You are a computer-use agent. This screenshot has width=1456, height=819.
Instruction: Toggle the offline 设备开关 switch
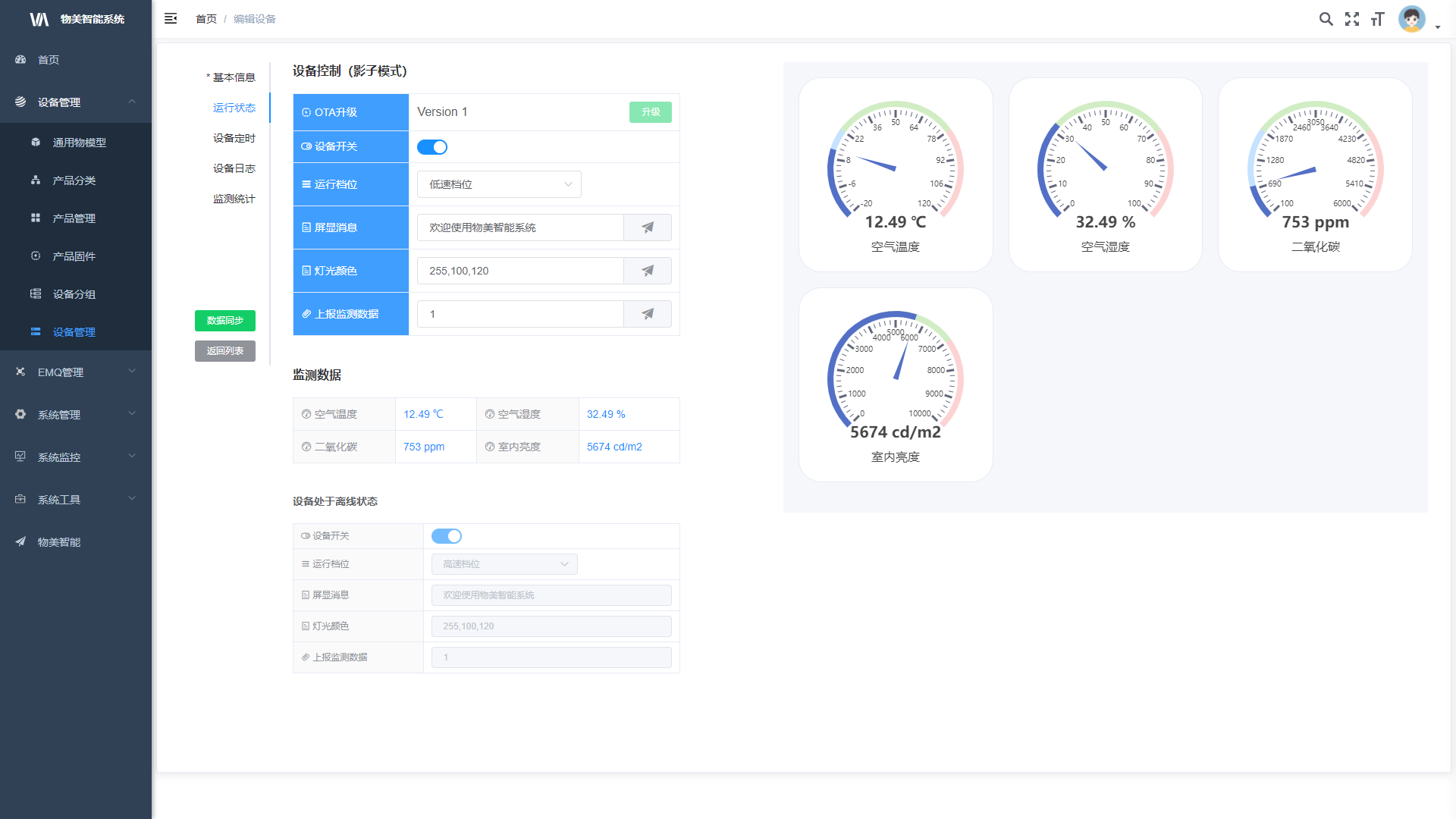(x=447, y=536)
